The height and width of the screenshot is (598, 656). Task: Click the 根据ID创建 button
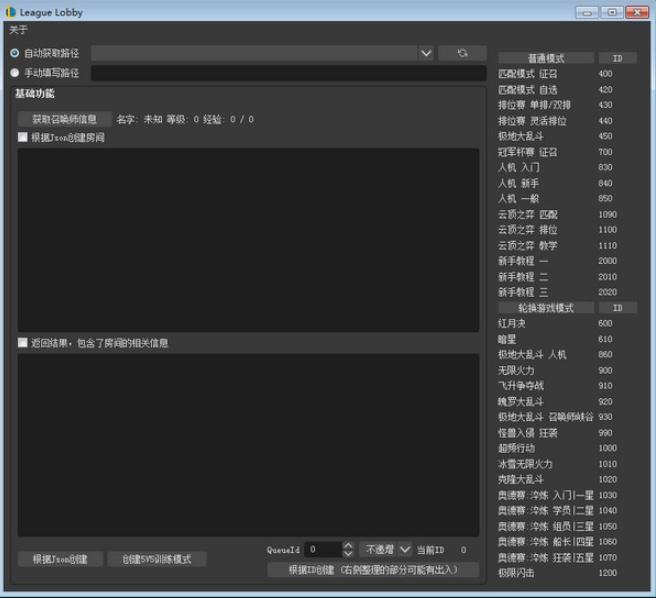[373, 570]
